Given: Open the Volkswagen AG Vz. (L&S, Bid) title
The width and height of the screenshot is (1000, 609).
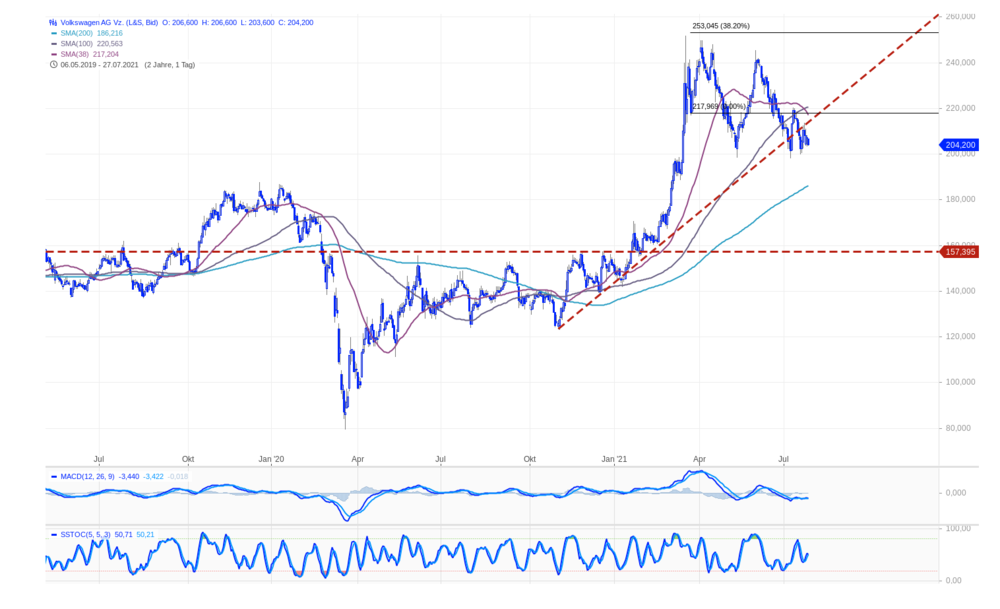Looking at the screenshot, I should tap(109, 22).
